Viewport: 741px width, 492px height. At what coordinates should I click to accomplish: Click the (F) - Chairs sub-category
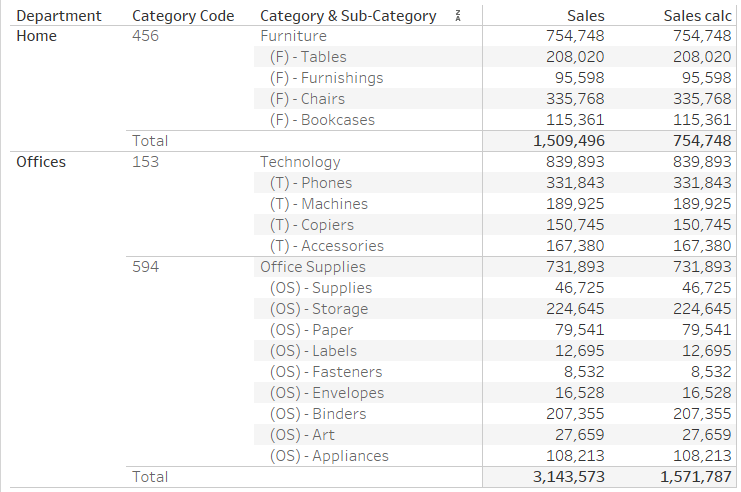307,99
